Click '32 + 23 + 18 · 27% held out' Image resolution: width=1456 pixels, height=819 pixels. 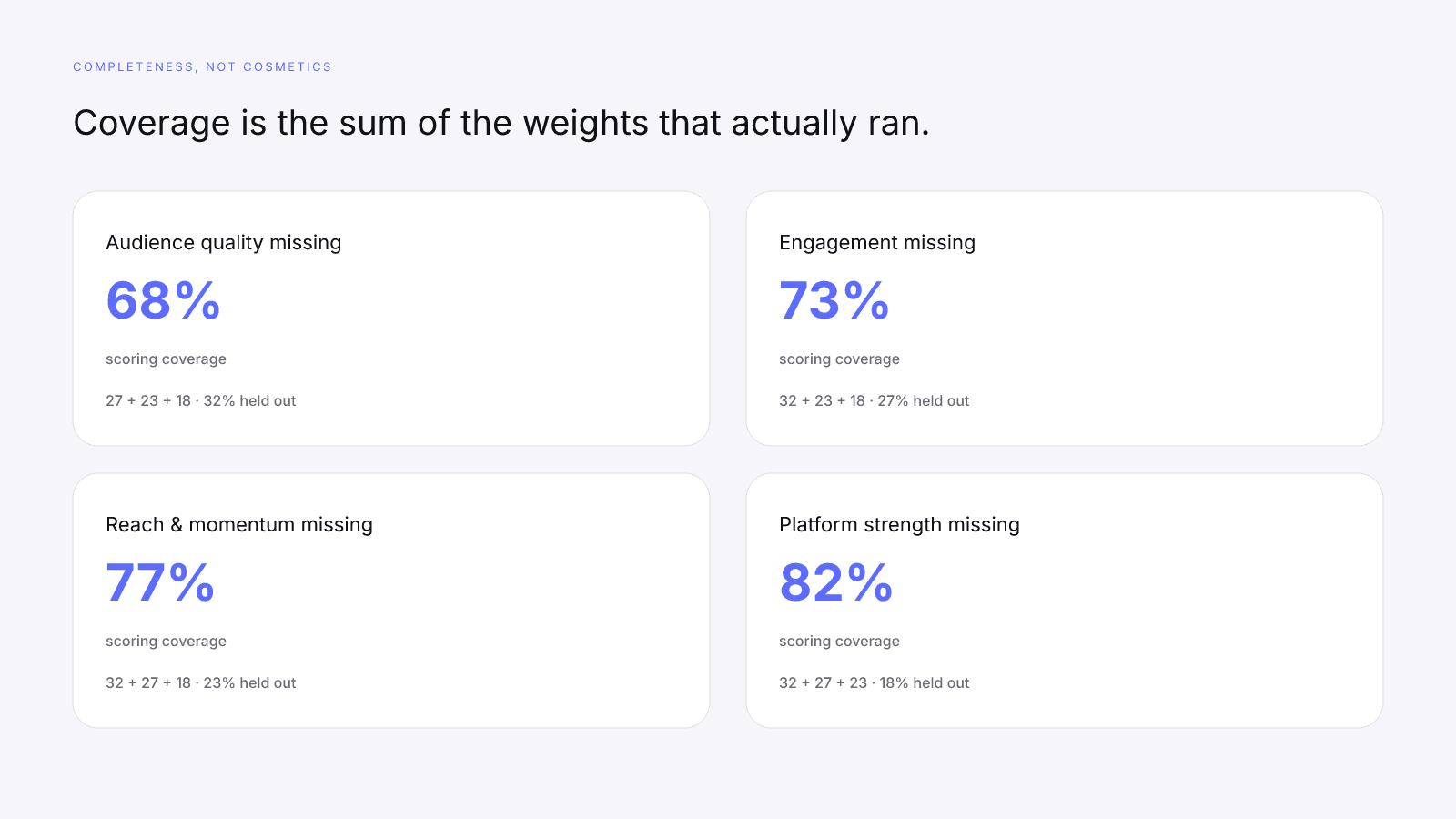[x=875, y=400]
